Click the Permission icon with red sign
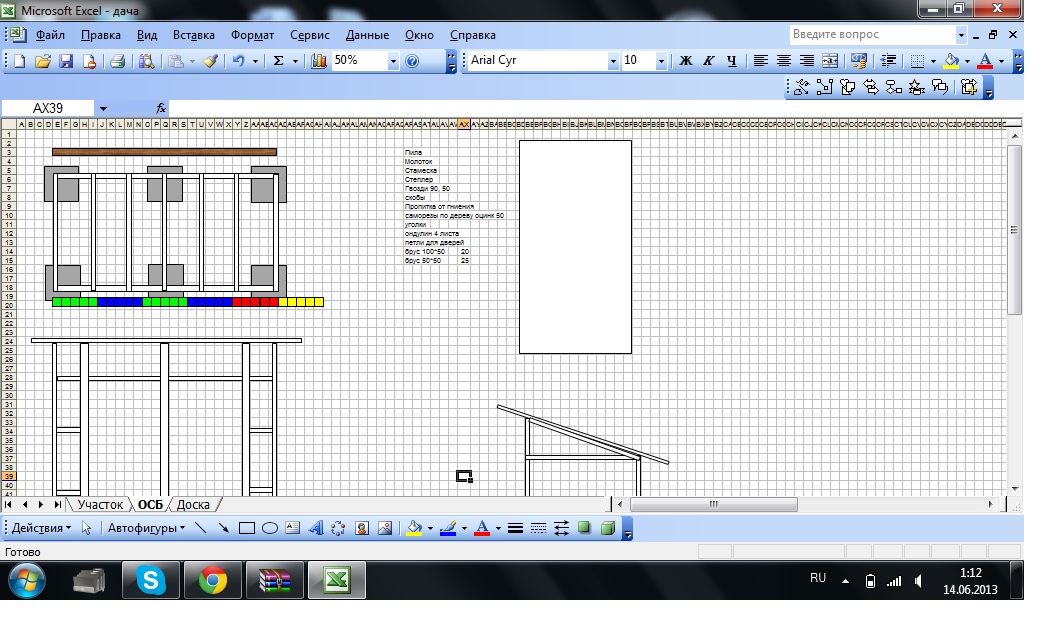Screen dimensions: 1048x624 pos(89,61)
